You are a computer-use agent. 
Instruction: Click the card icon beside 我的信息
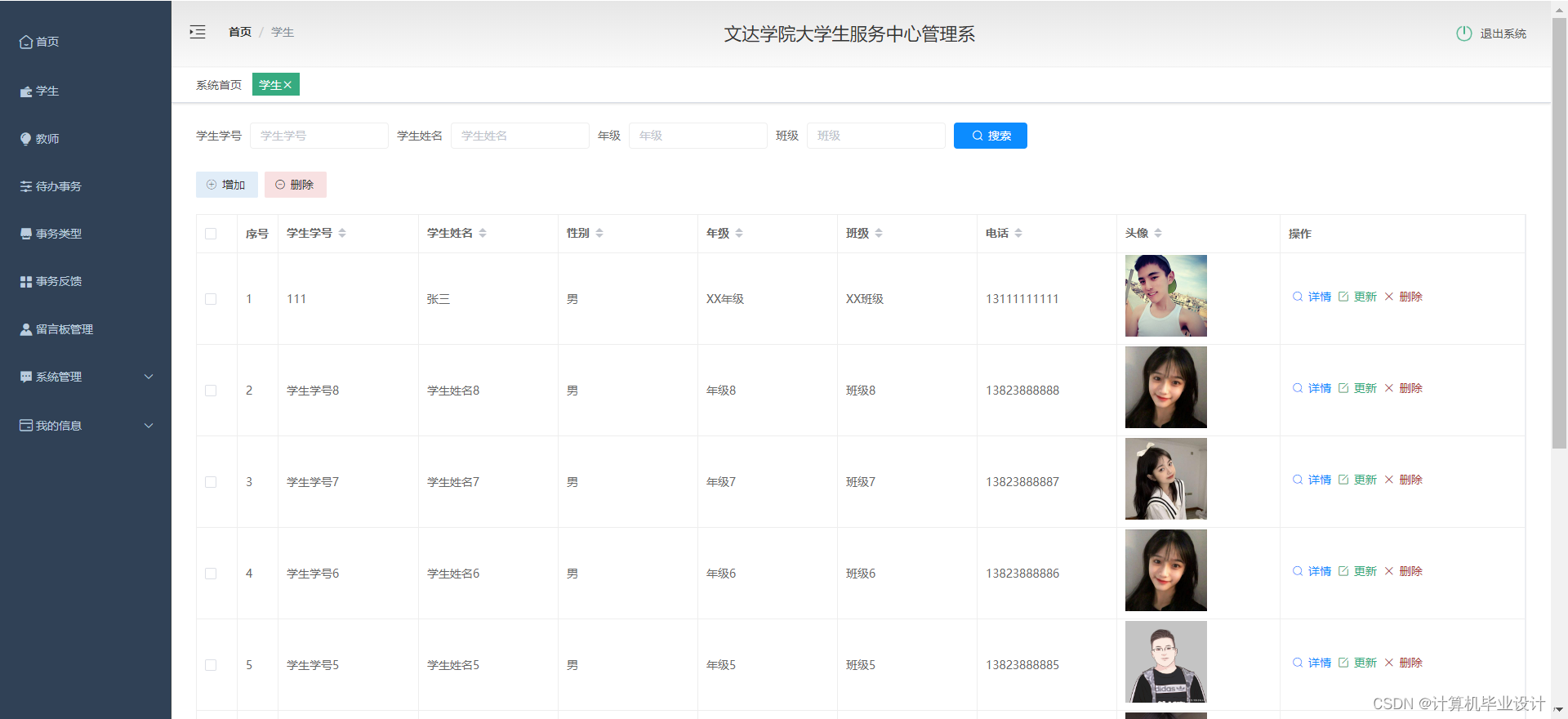click(26, 426)
